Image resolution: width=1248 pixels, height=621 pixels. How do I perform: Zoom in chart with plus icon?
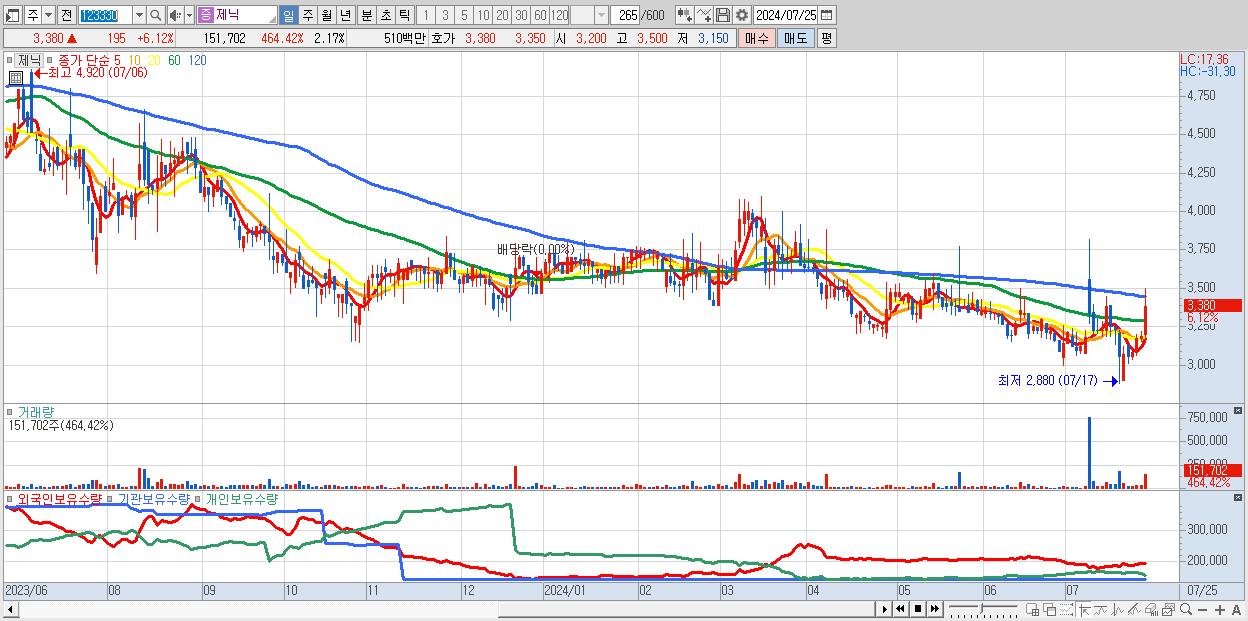point(1220,609)
